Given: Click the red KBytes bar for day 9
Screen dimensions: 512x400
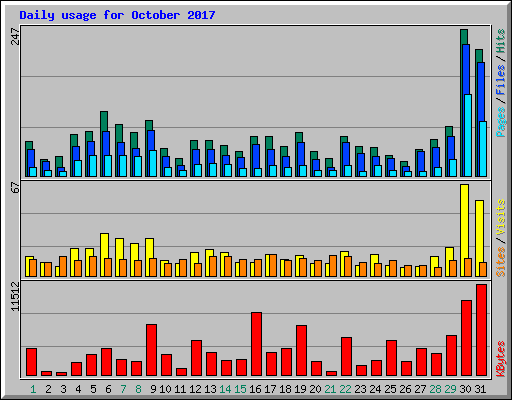Looking at the screenshot, I should 151,350.
